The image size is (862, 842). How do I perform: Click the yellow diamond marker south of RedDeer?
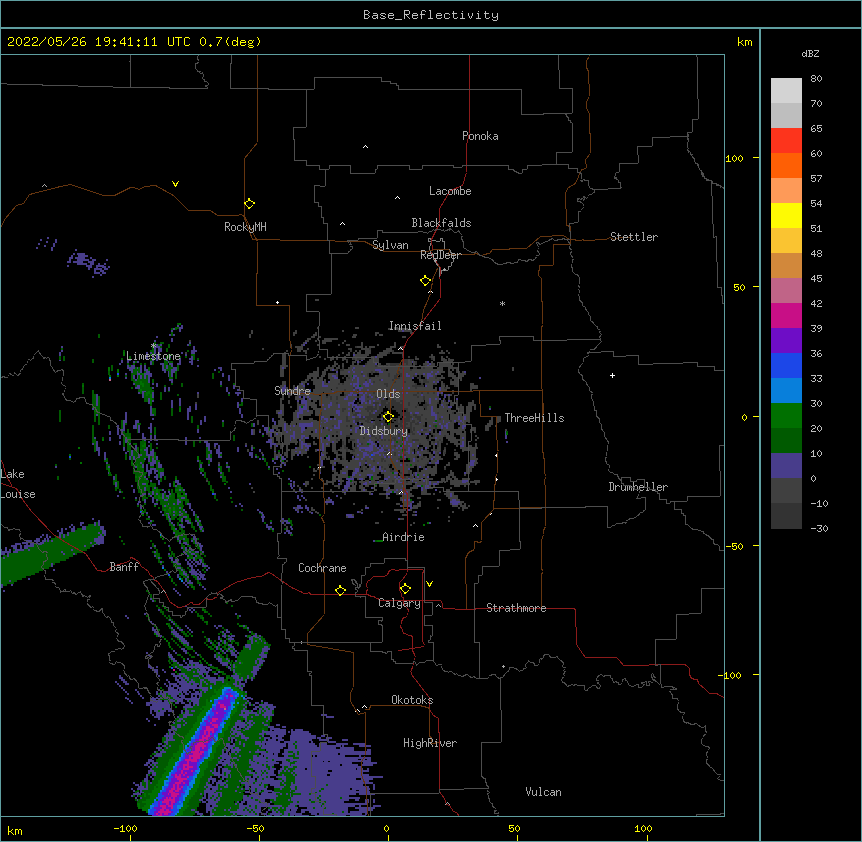click(x=425, y=281)
